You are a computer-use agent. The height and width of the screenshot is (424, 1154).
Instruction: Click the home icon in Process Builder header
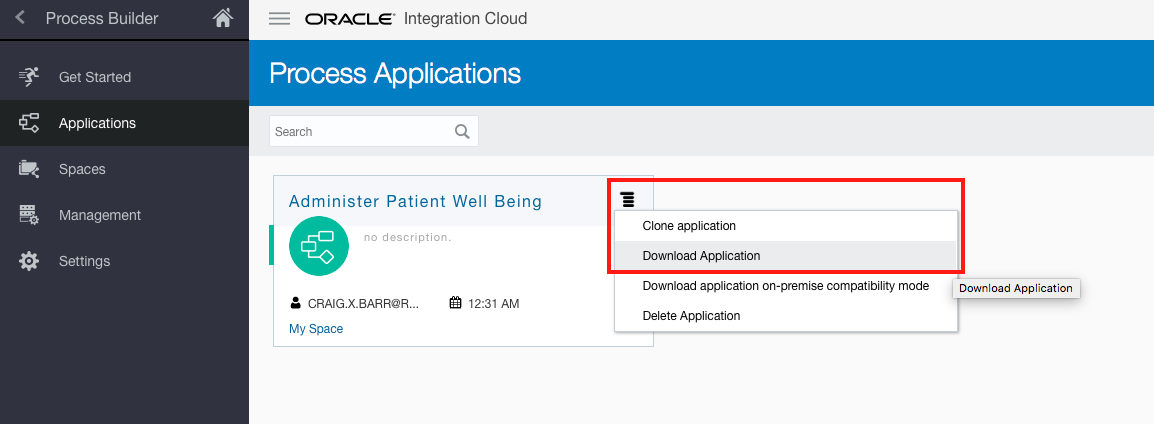click(223, 18)
